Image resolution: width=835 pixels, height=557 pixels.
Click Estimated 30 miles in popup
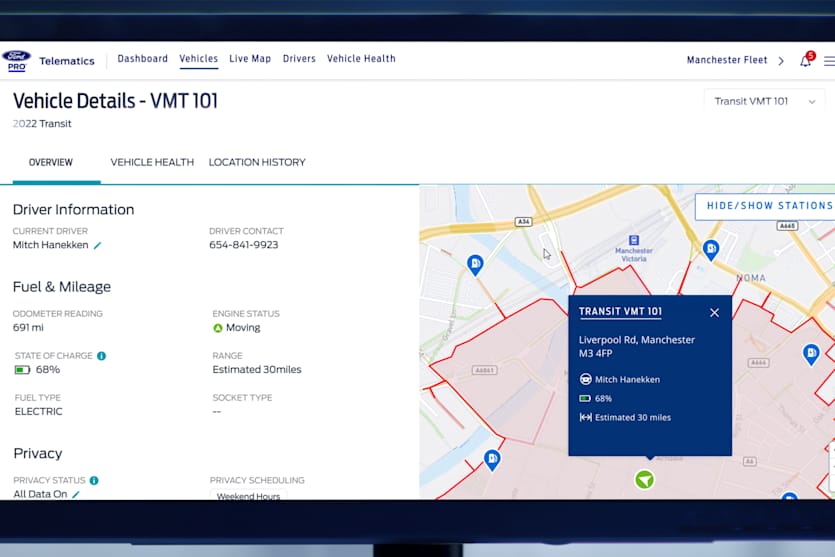point(633,417)
